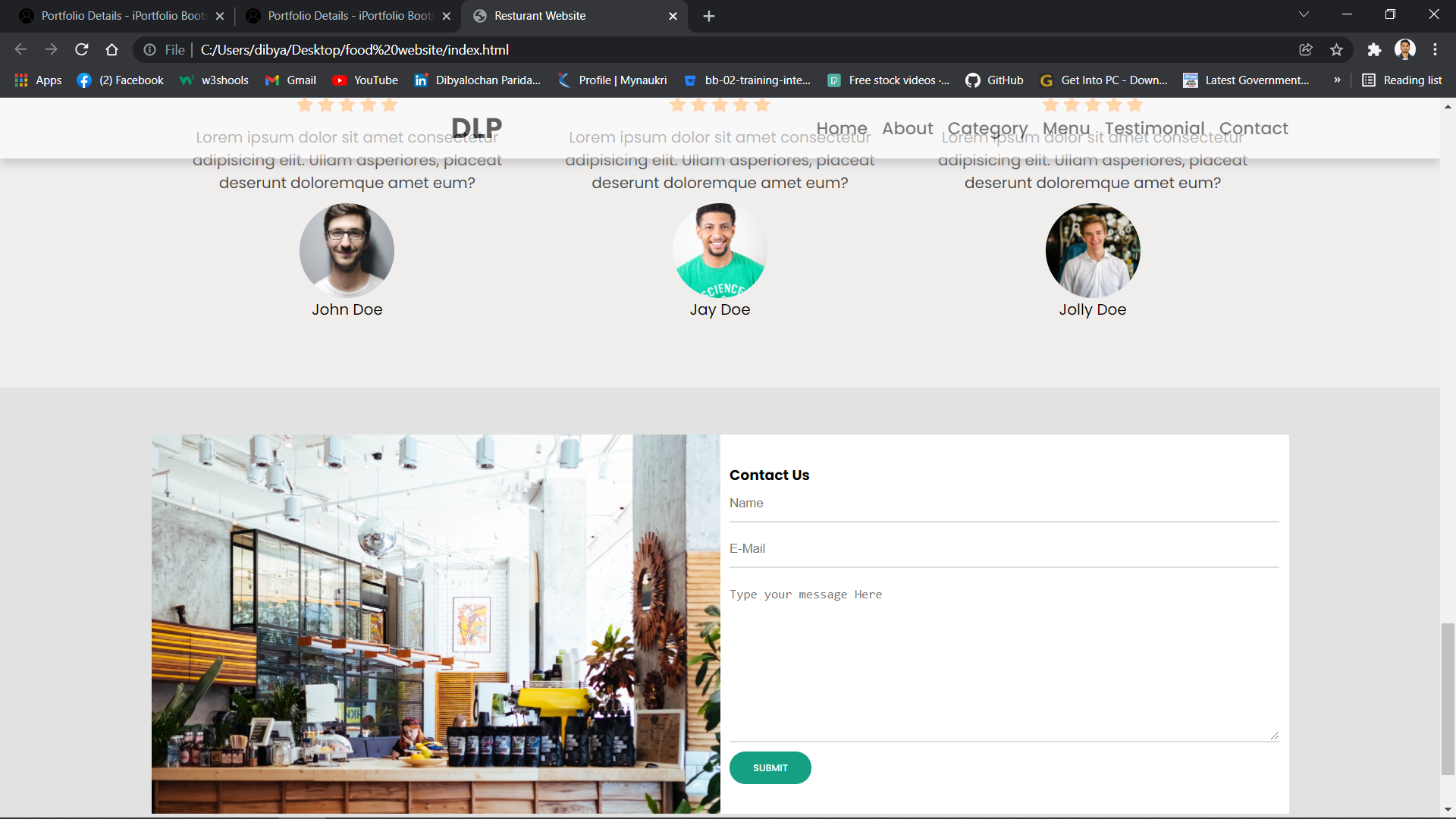
Task: Click the message text area
Action: point(1004,661)
